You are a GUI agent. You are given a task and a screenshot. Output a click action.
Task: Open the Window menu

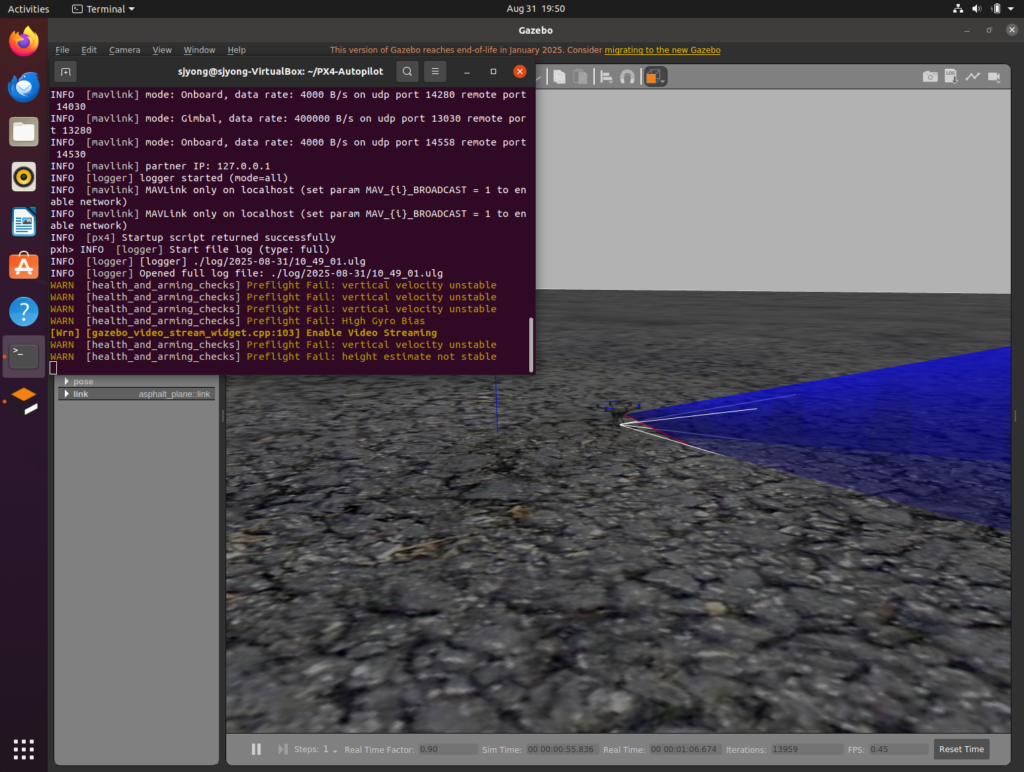[199, 50]
